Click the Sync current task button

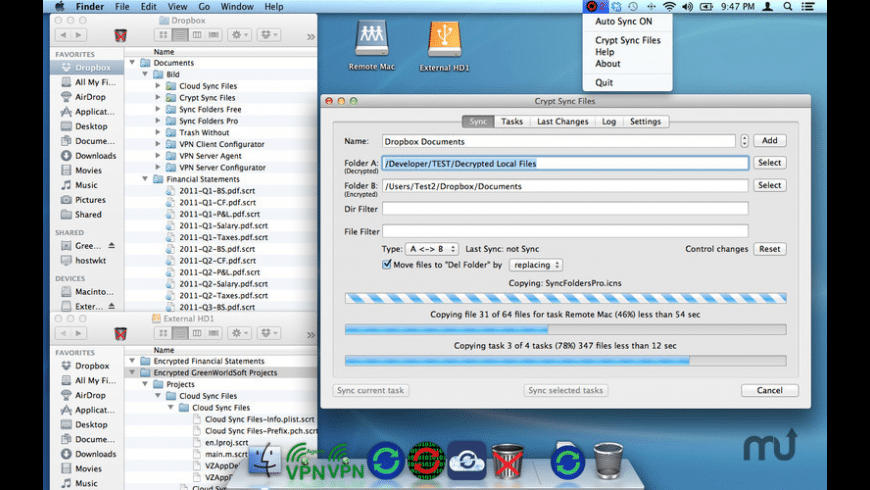[x=371, y=391]
